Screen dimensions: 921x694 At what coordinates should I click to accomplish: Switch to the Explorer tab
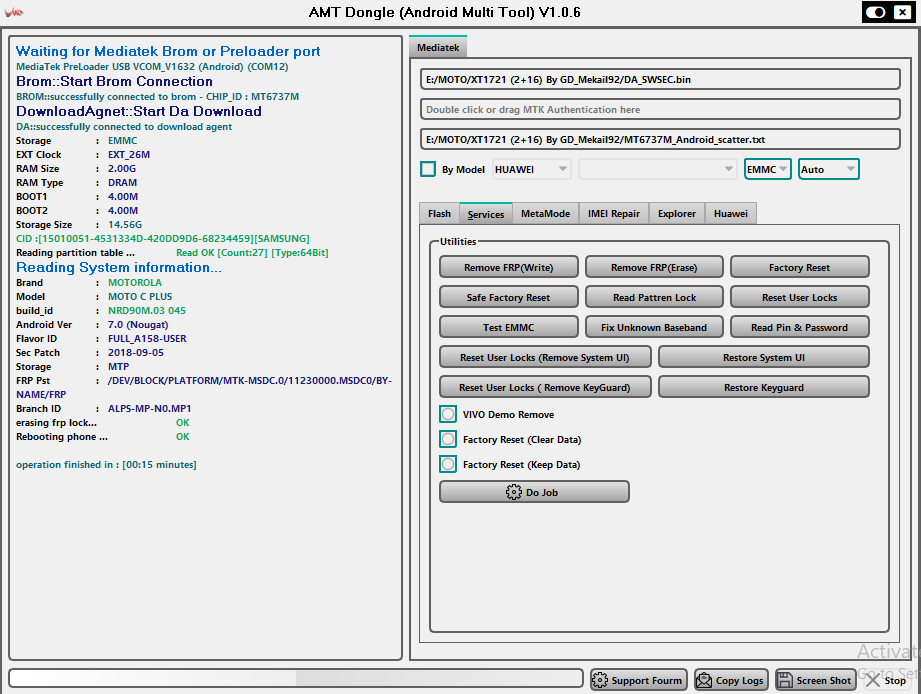[677, 214]
